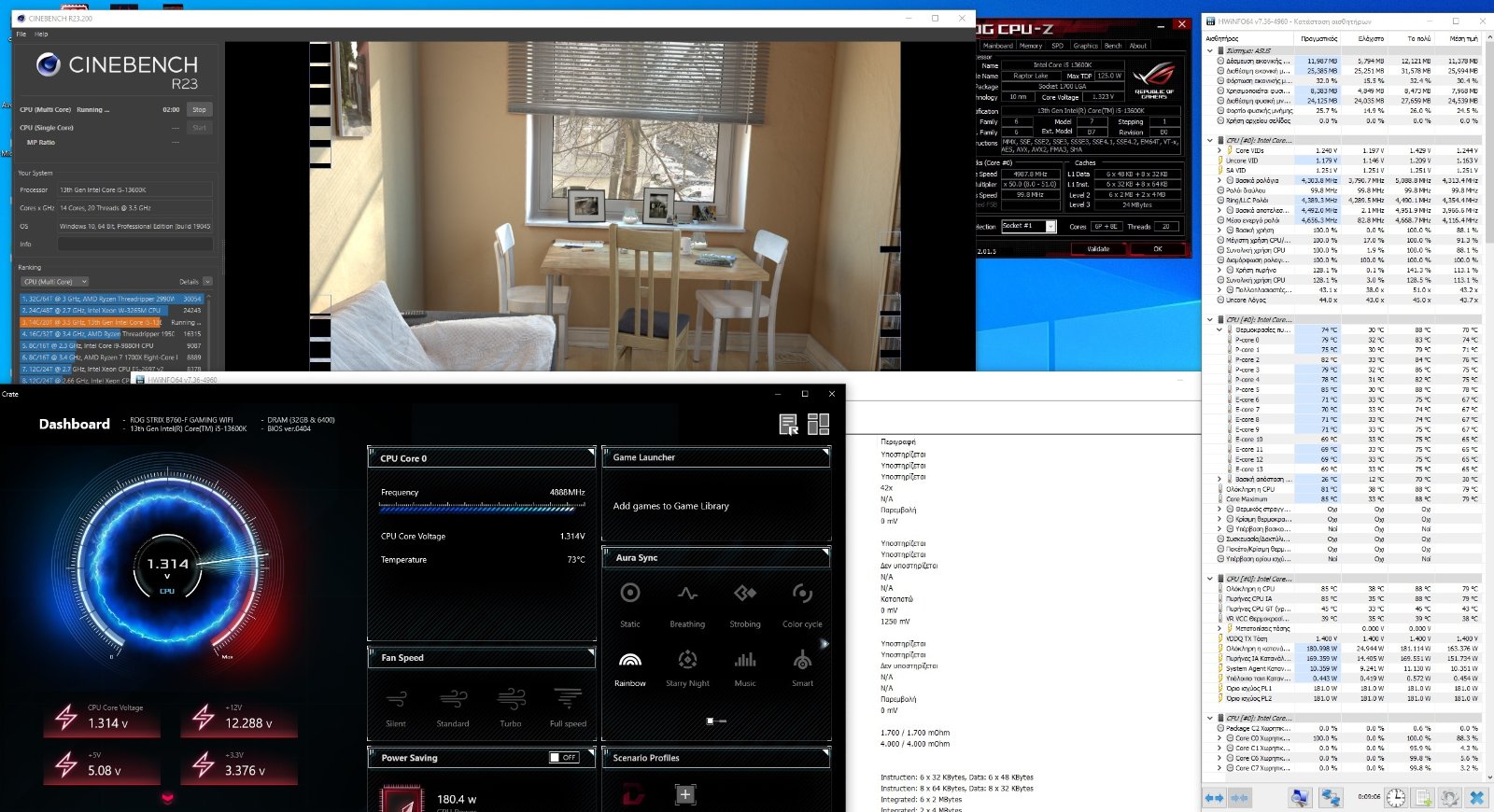The image size is (1494, 812).
Task: Click Aura Sync page indicator toggle
Action: click(x=716, y=721)
